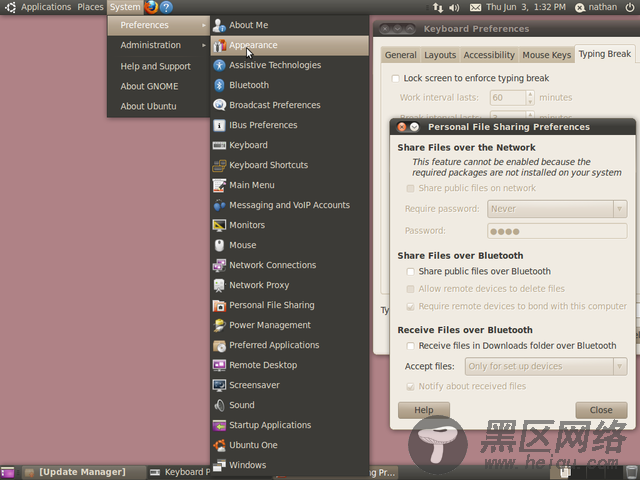The height and width of the screenshot is (480, 640).
Task: Click the IBus Preferences icon
Action: point(219,125)
